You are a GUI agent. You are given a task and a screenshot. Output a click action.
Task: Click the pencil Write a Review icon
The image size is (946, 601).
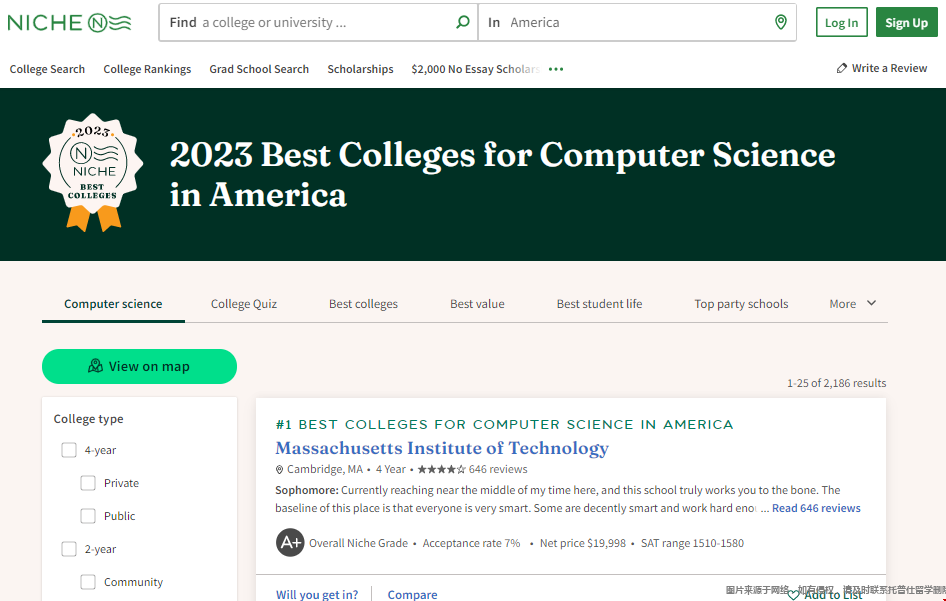[842, 68]
